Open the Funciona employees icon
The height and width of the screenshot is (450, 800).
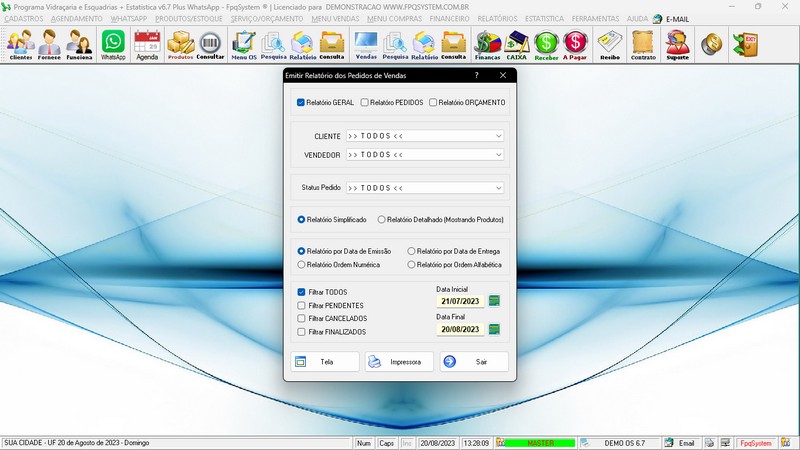tap(79, 45)
